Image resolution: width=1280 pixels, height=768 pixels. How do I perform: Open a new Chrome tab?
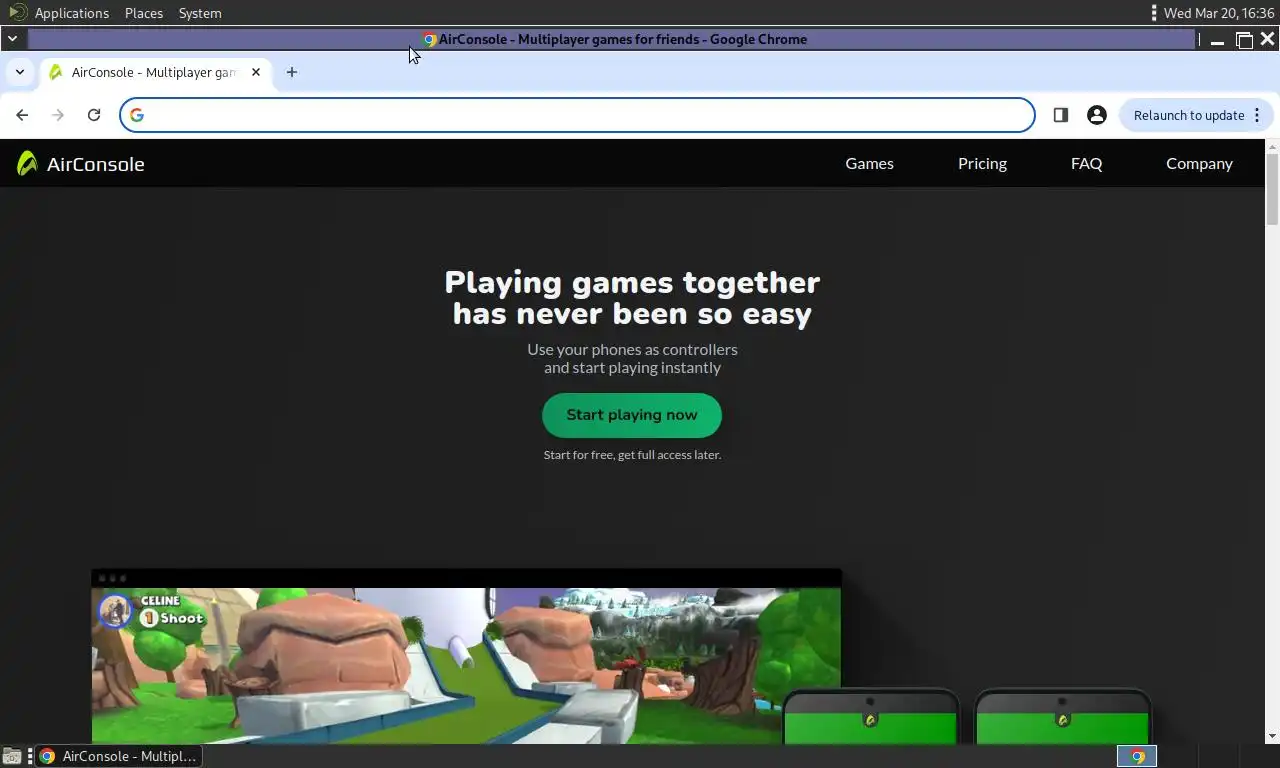coord(292,72)
